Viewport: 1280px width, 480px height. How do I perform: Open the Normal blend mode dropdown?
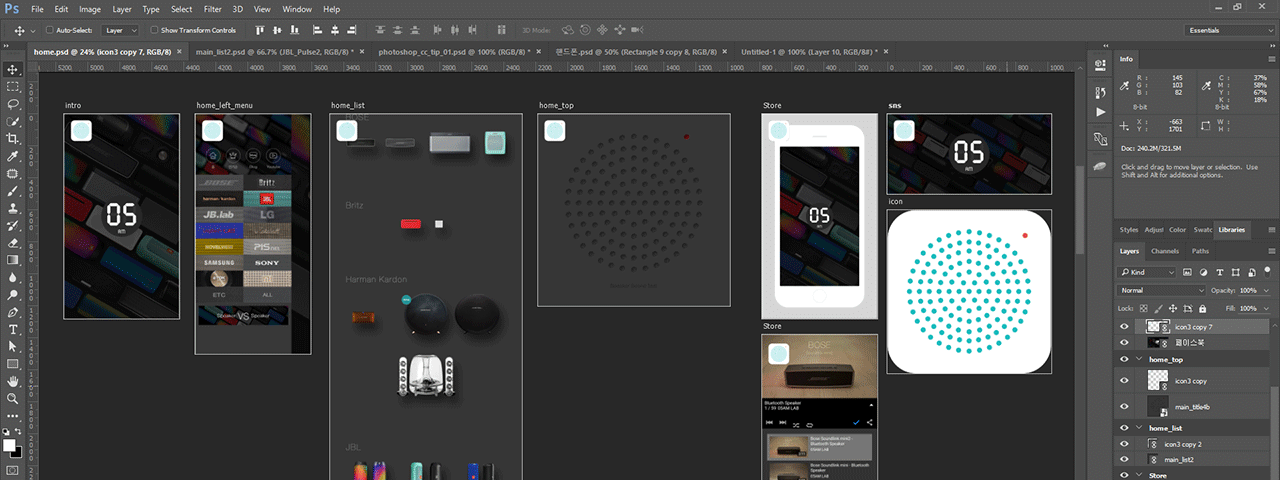1160,290
